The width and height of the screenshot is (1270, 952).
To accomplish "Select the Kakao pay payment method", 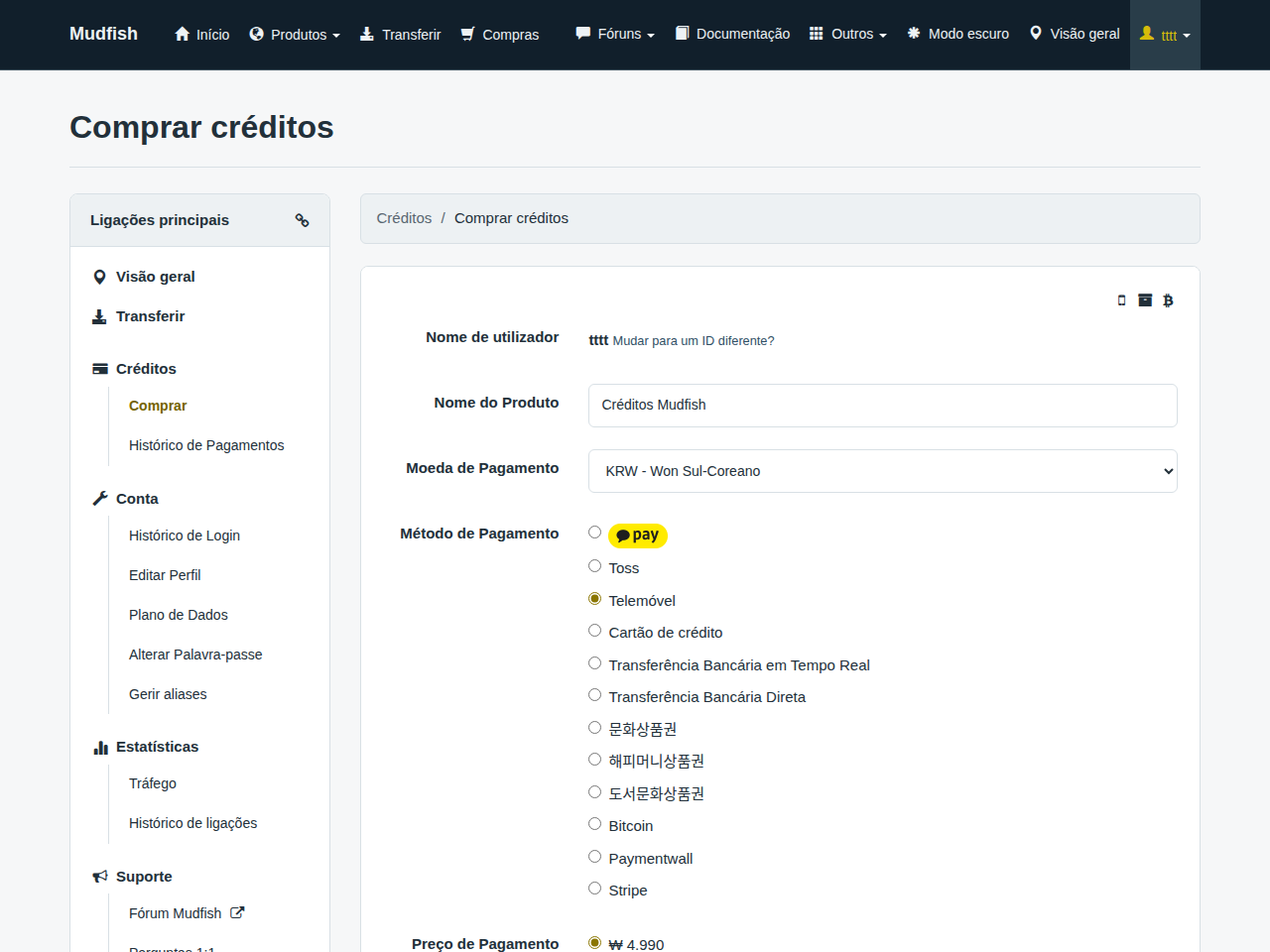I will (595, 533).
